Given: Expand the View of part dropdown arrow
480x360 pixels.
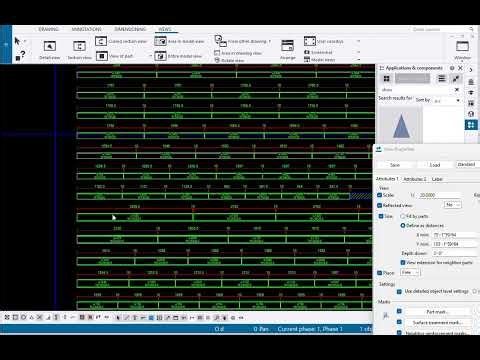Looking at the screenshot, I should click(150, 56).
